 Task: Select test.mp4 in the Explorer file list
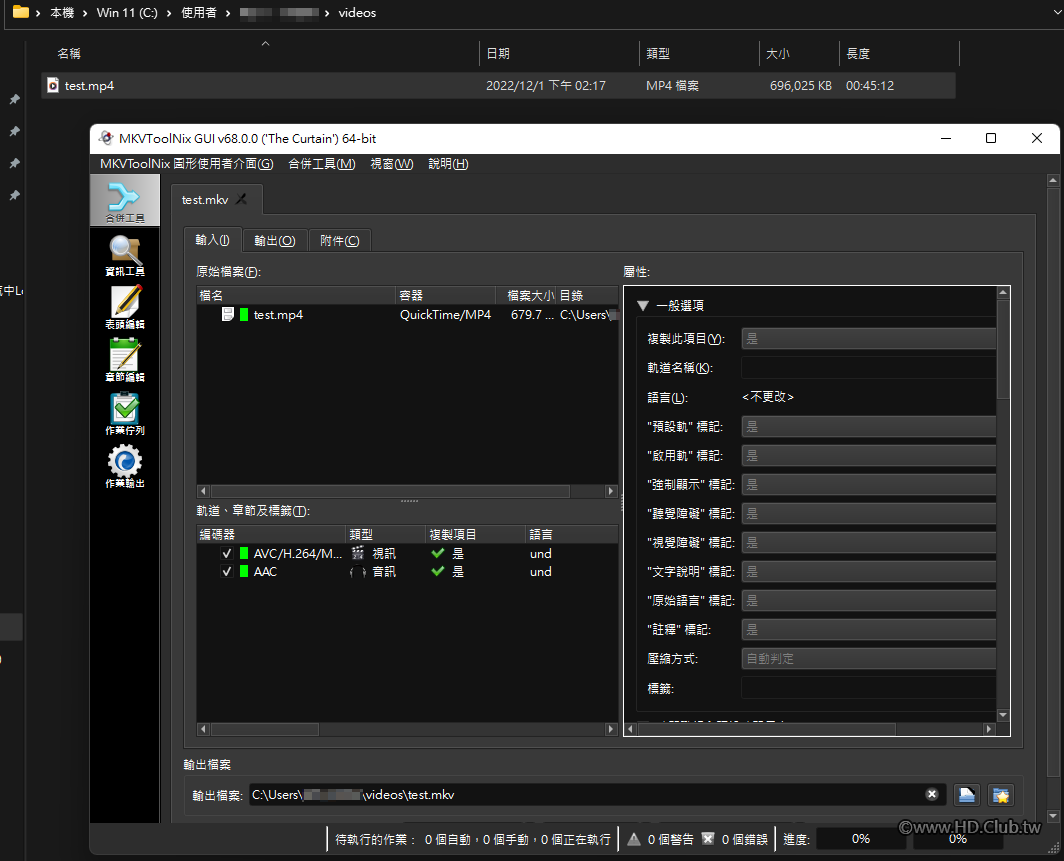point(90,86)
